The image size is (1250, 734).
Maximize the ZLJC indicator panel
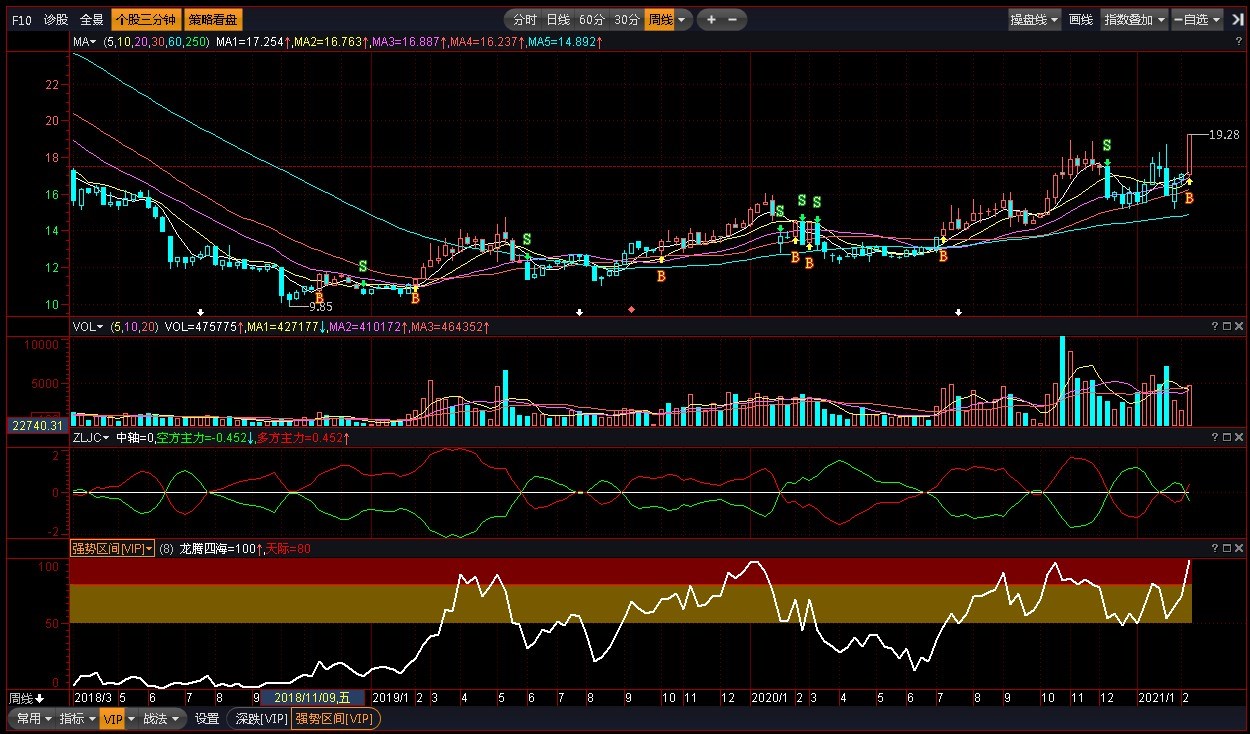pyautogui.click(x=1225, y=438)
